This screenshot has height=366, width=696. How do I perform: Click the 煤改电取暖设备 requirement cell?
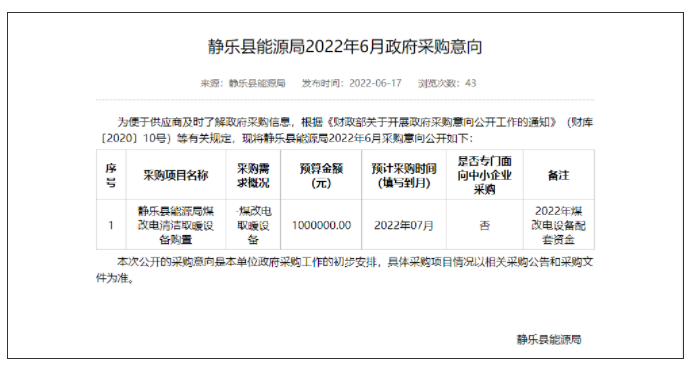[x=253, y=225]
